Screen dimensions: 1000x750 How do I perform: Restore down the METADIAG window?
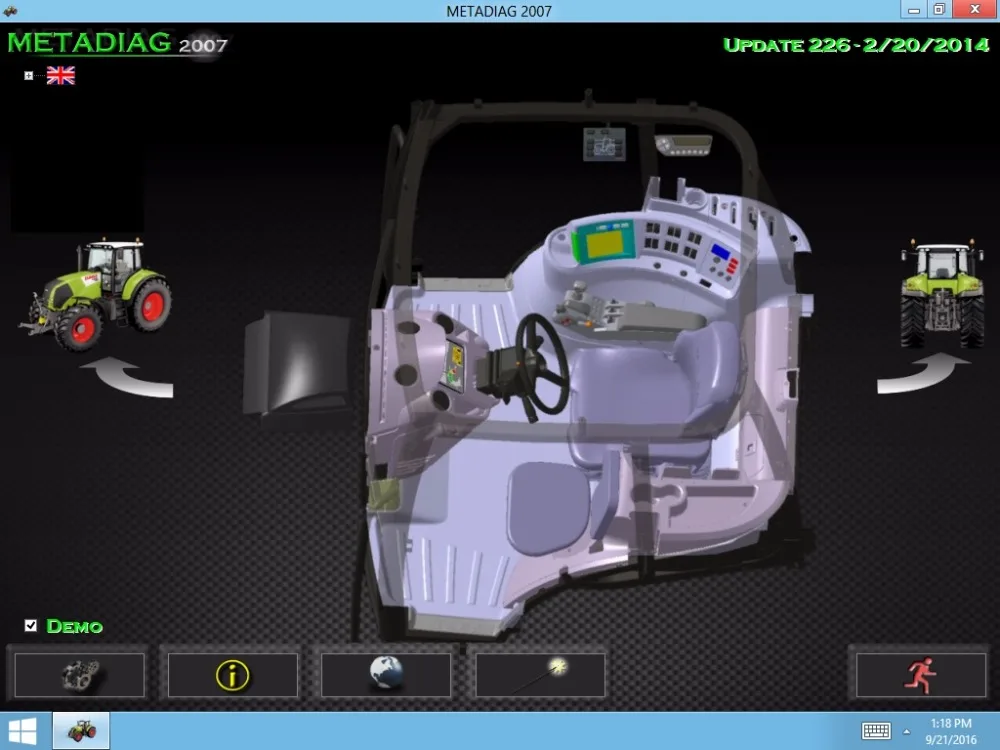coord(939,9)
